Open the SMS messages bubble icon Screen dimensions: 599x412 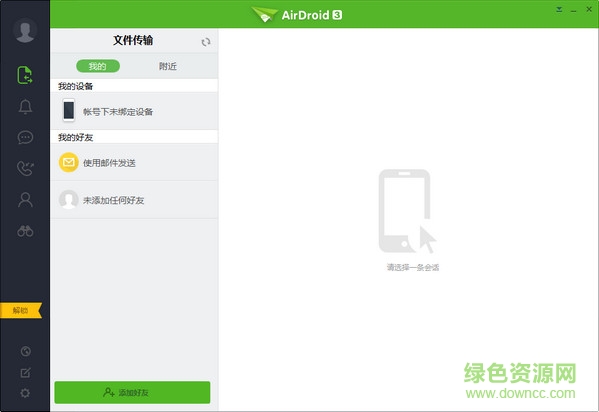(25, 137)
